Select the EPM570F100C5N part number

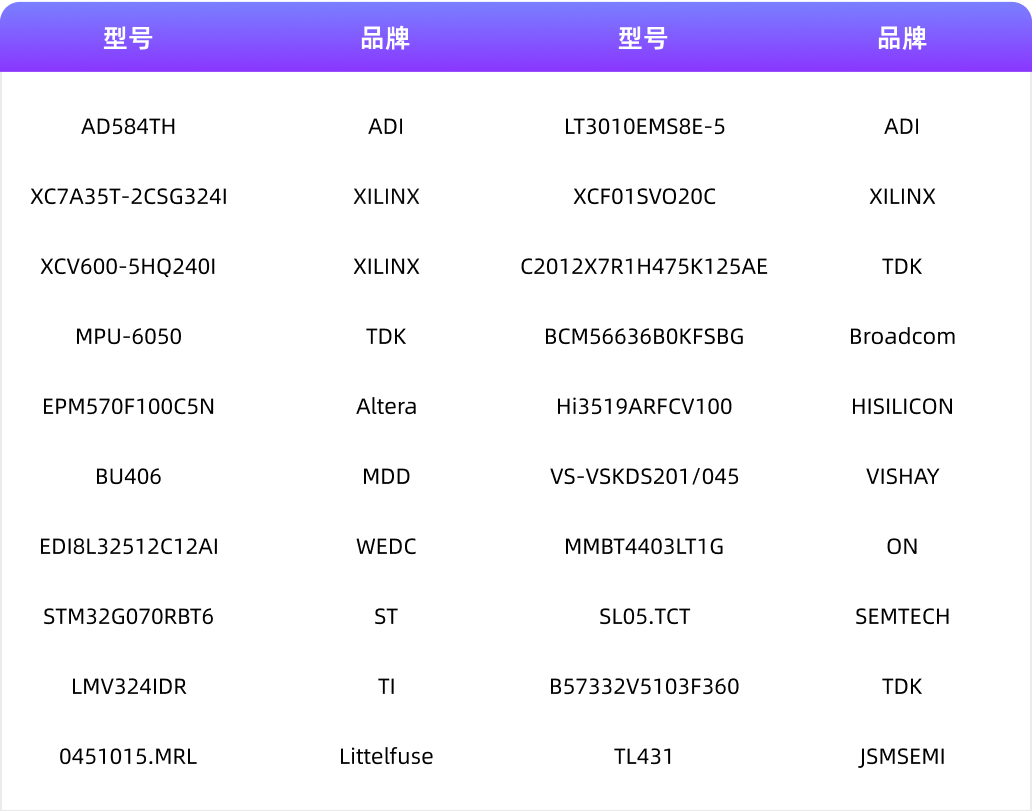click(x=126, y=406)
